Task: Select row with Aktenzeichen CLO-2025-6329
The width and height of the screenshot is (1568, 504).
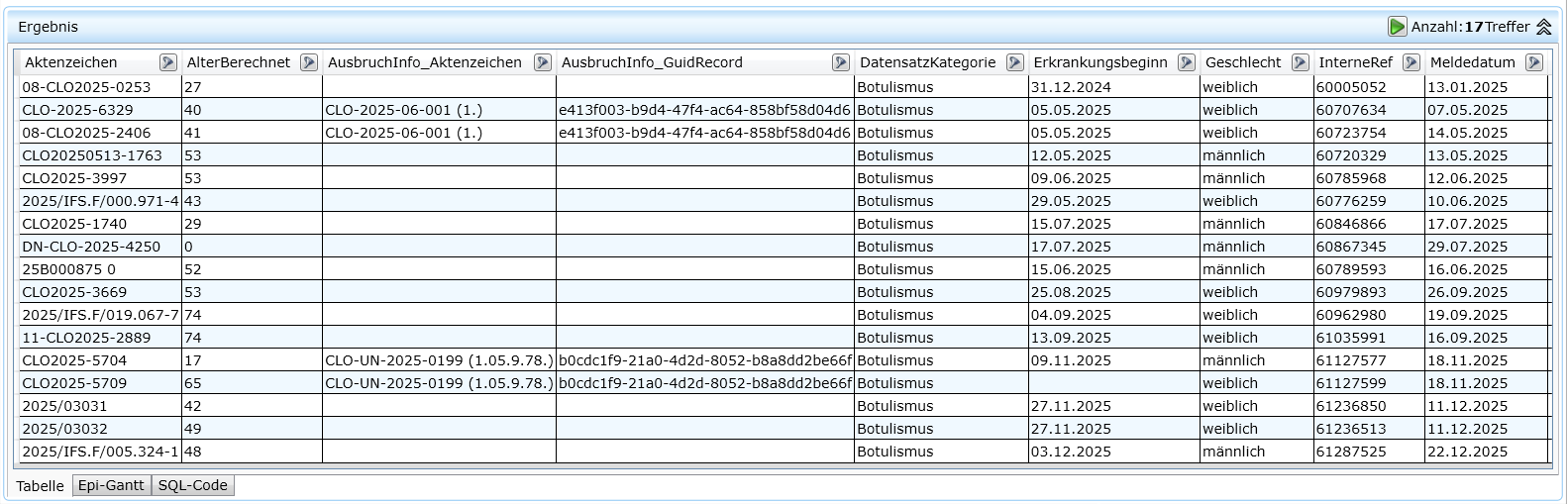Action: (77, 110)
